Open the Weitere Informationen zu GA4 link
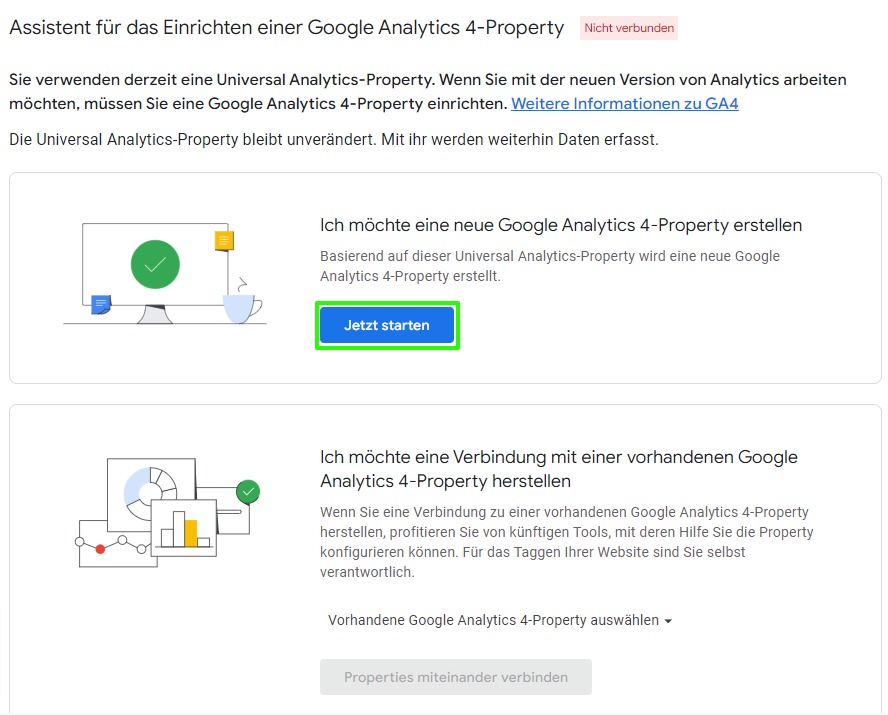This screenshot has width=888, height=715. (625, 104)
